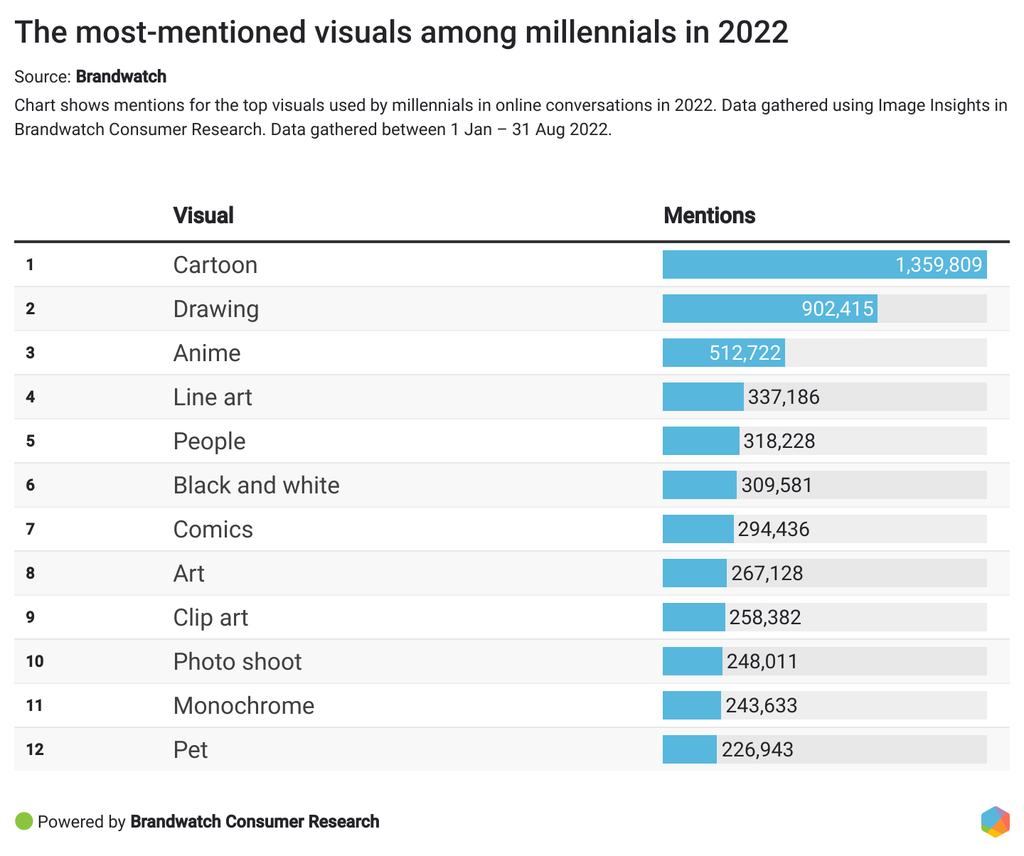
Task: Click the green dot beside Powered by
Action: coord(24,822)
